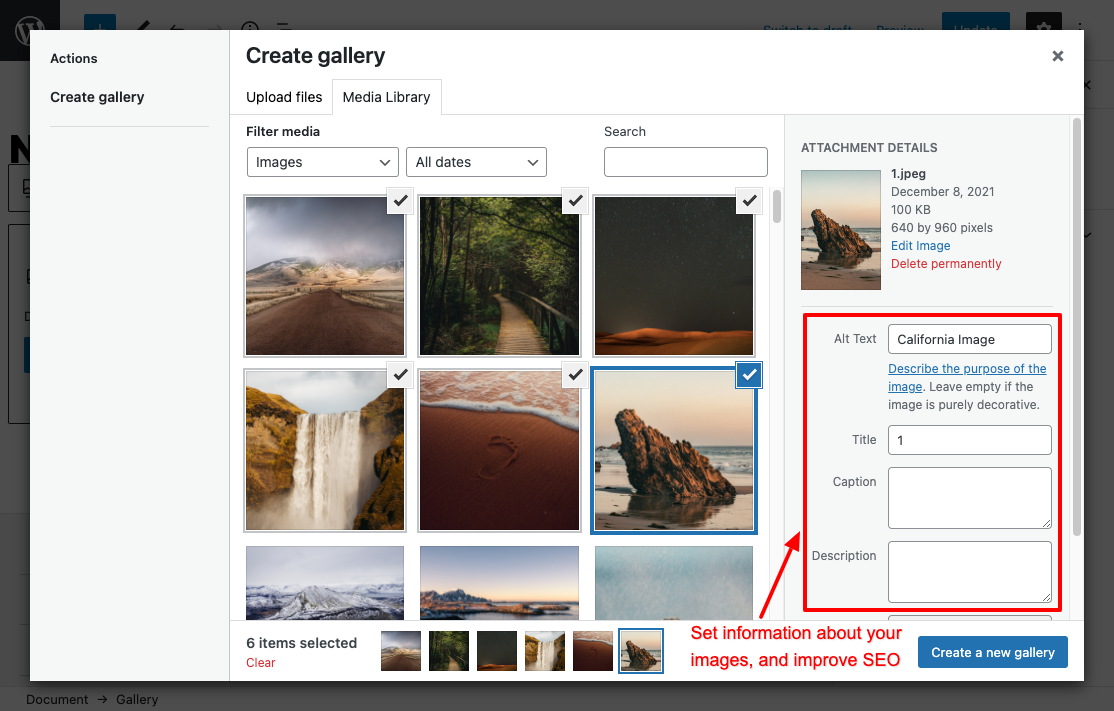Focus the Search media field
This screenshot has width=1114, height=711.
(x=686, y=162)
